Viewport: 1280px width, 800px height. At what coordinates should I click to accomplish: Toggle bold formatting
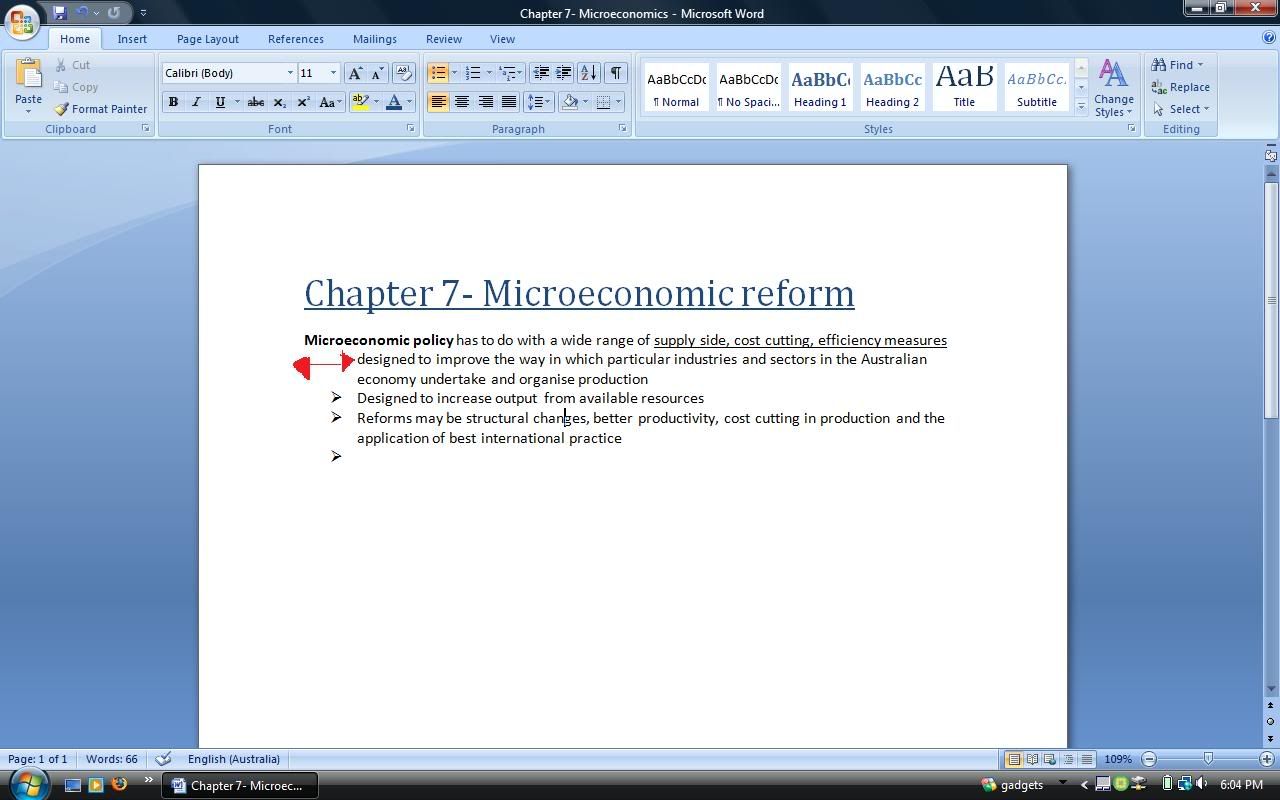(173, 102)
